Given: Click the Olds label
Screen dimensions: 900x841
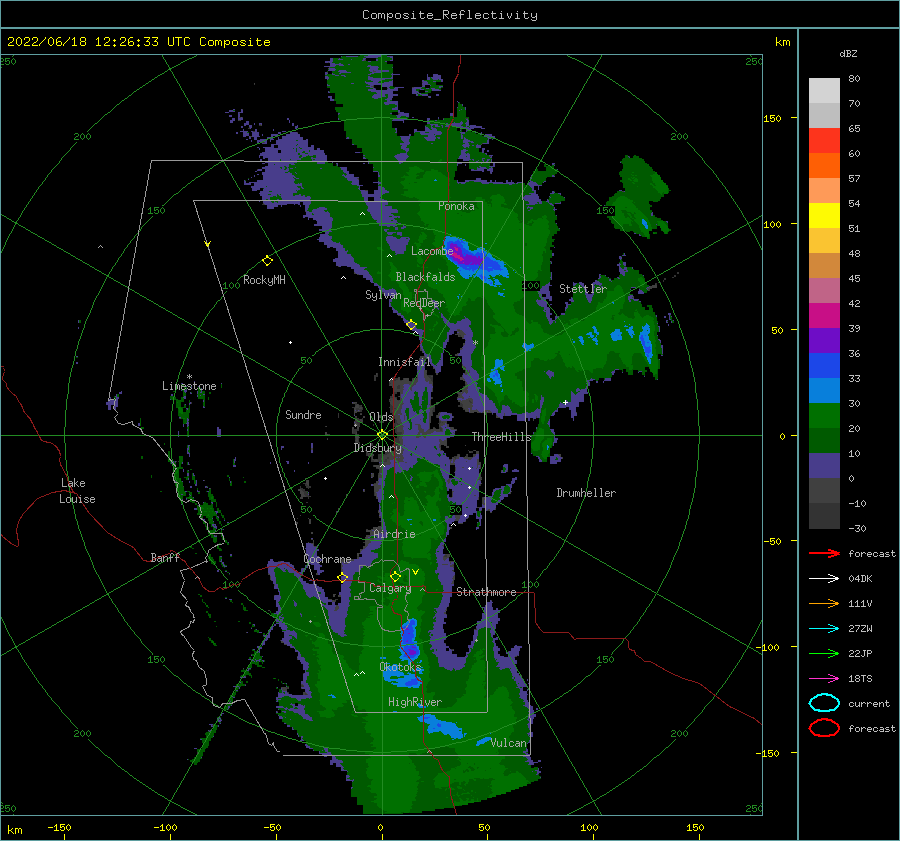Looking at the screenshot, I should coord(381,417).
